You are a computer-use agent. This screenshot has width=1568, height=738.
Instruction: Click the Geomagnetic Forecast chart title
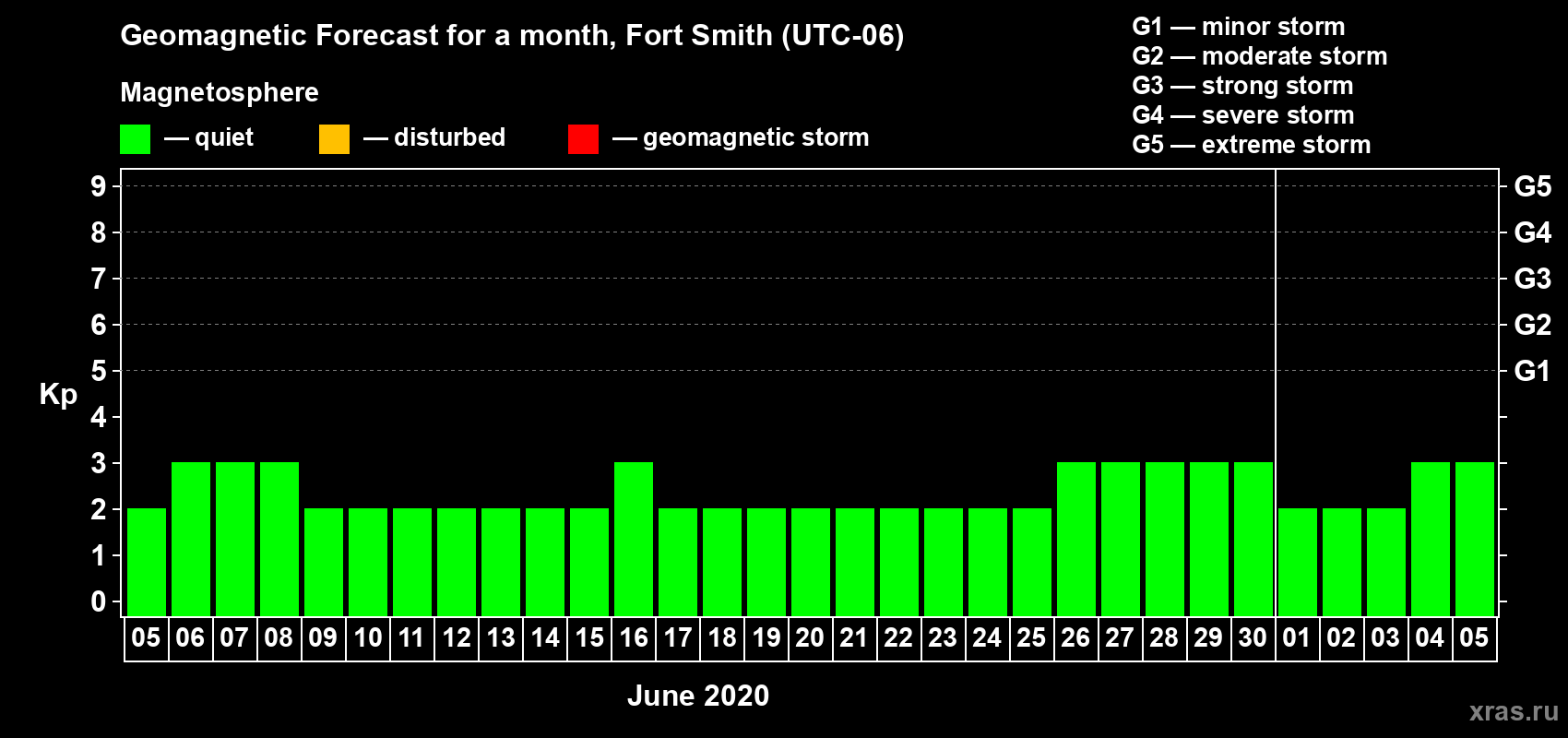pos(512,35)
